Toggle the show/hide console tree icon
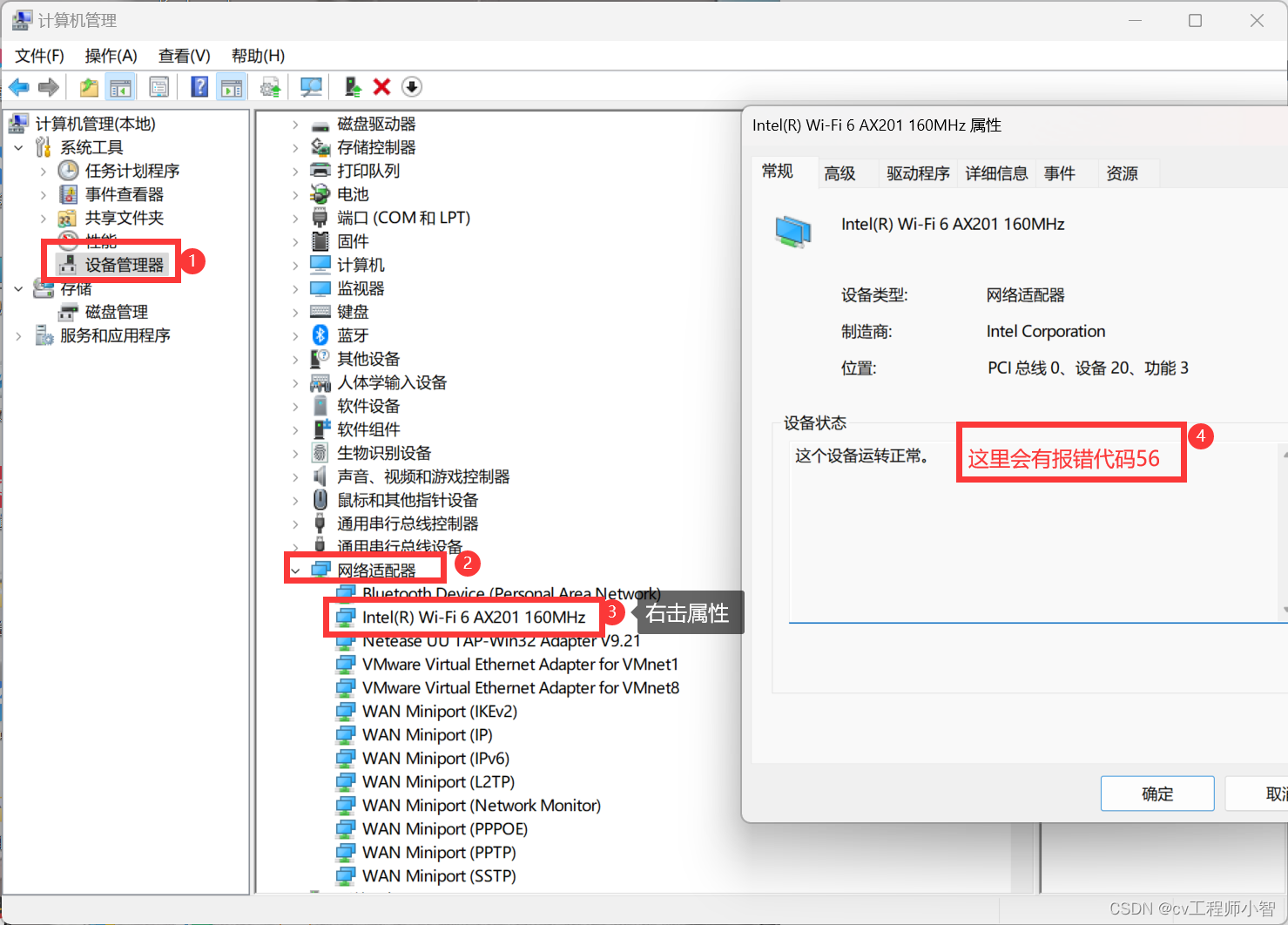This screenshot has height=925, width=1288. click(x=120, y=87)
